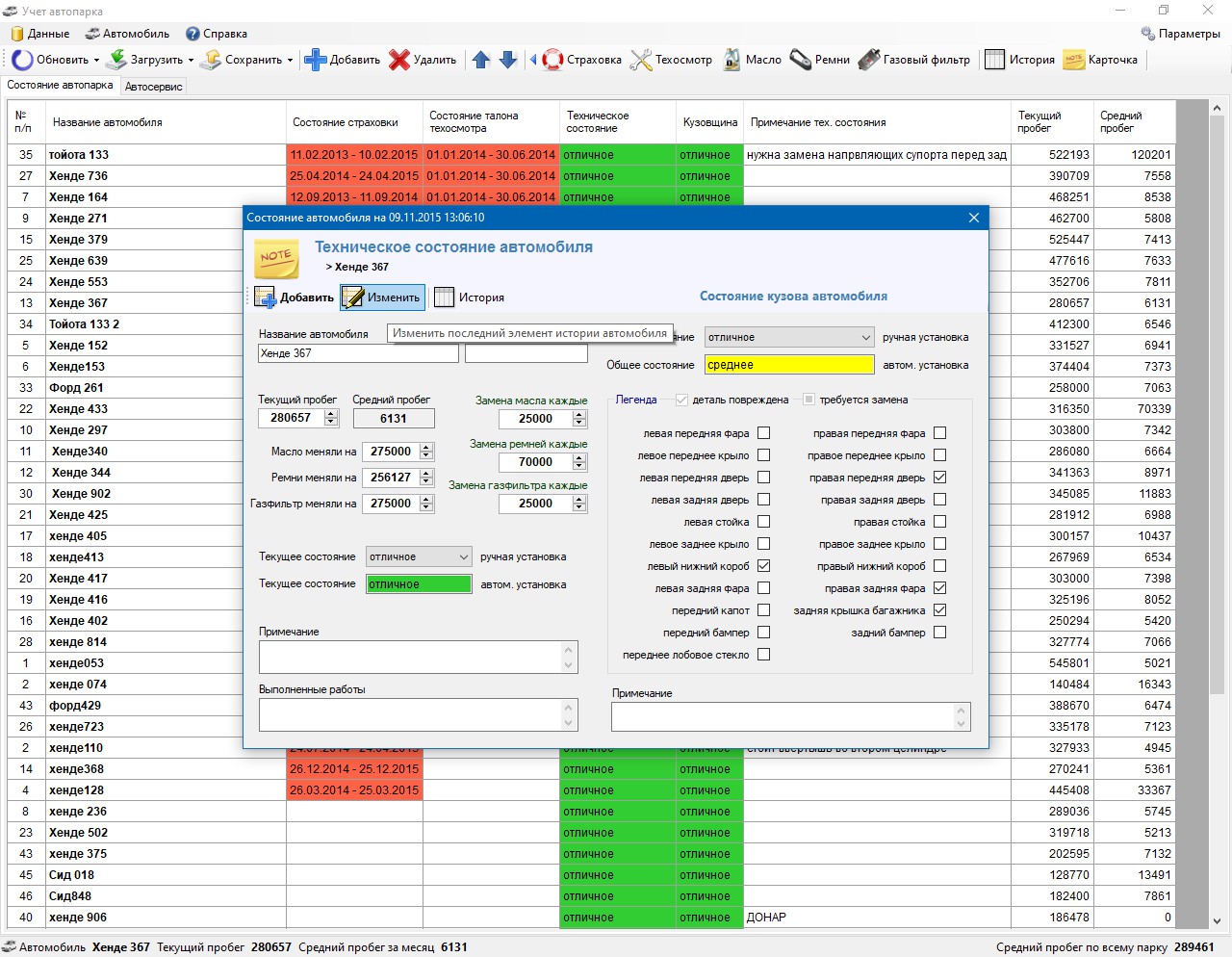Image resolution: width=1232 pixels, height=957 pixels.
Task: Click Параметры settings icon
Action: [1147, 34]
